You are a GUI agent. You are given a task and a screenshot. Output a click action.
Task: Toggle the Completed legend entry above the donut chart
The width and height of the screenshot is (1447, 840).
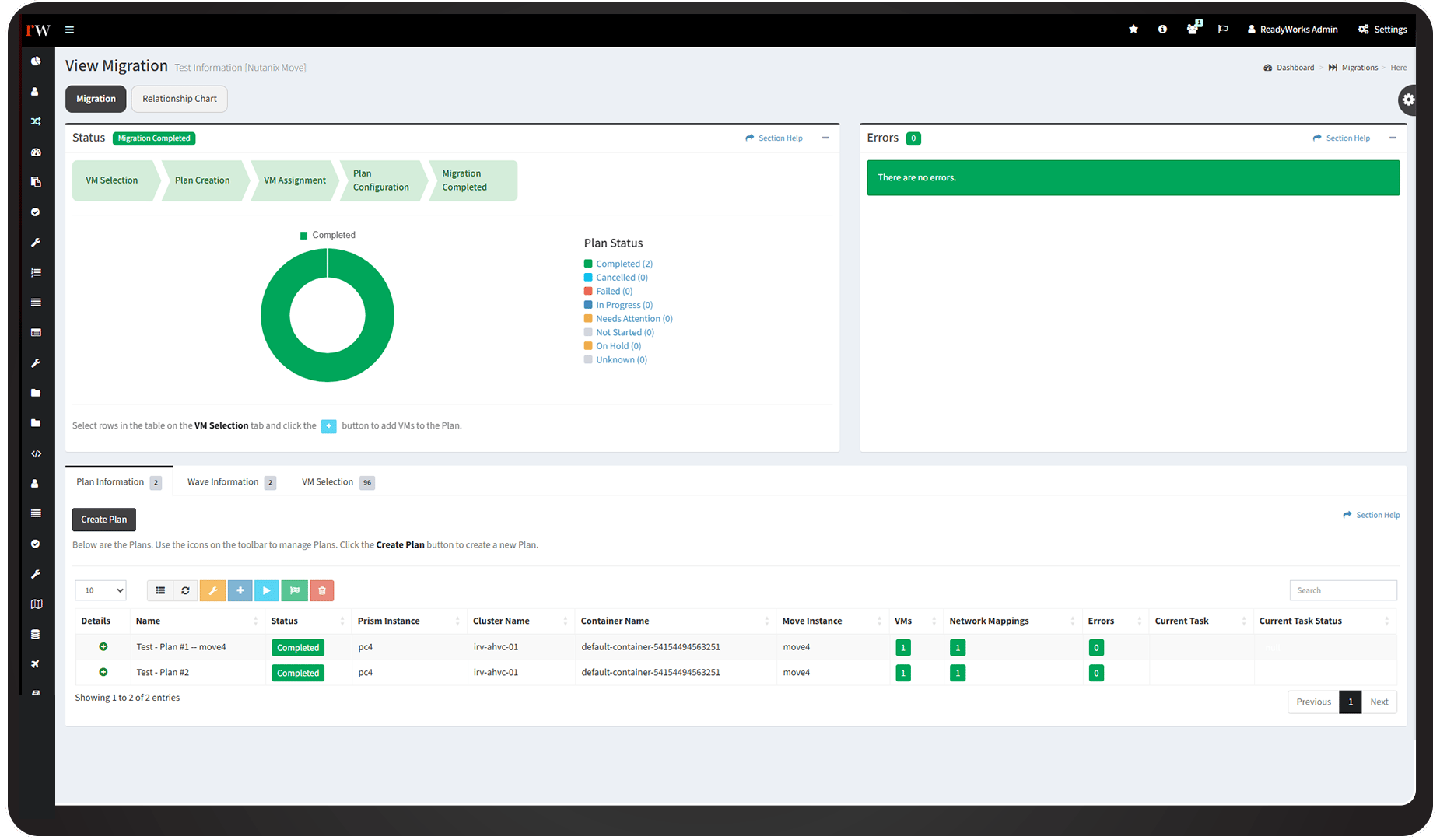point(328,234)
